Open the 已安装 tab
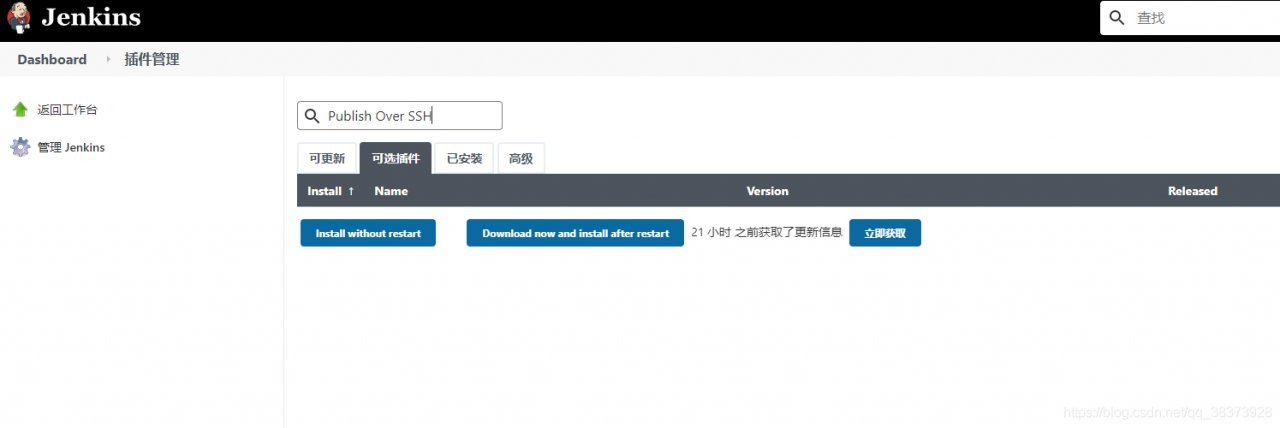Screen dimensions: 1280x428 [x=464, y=158]
